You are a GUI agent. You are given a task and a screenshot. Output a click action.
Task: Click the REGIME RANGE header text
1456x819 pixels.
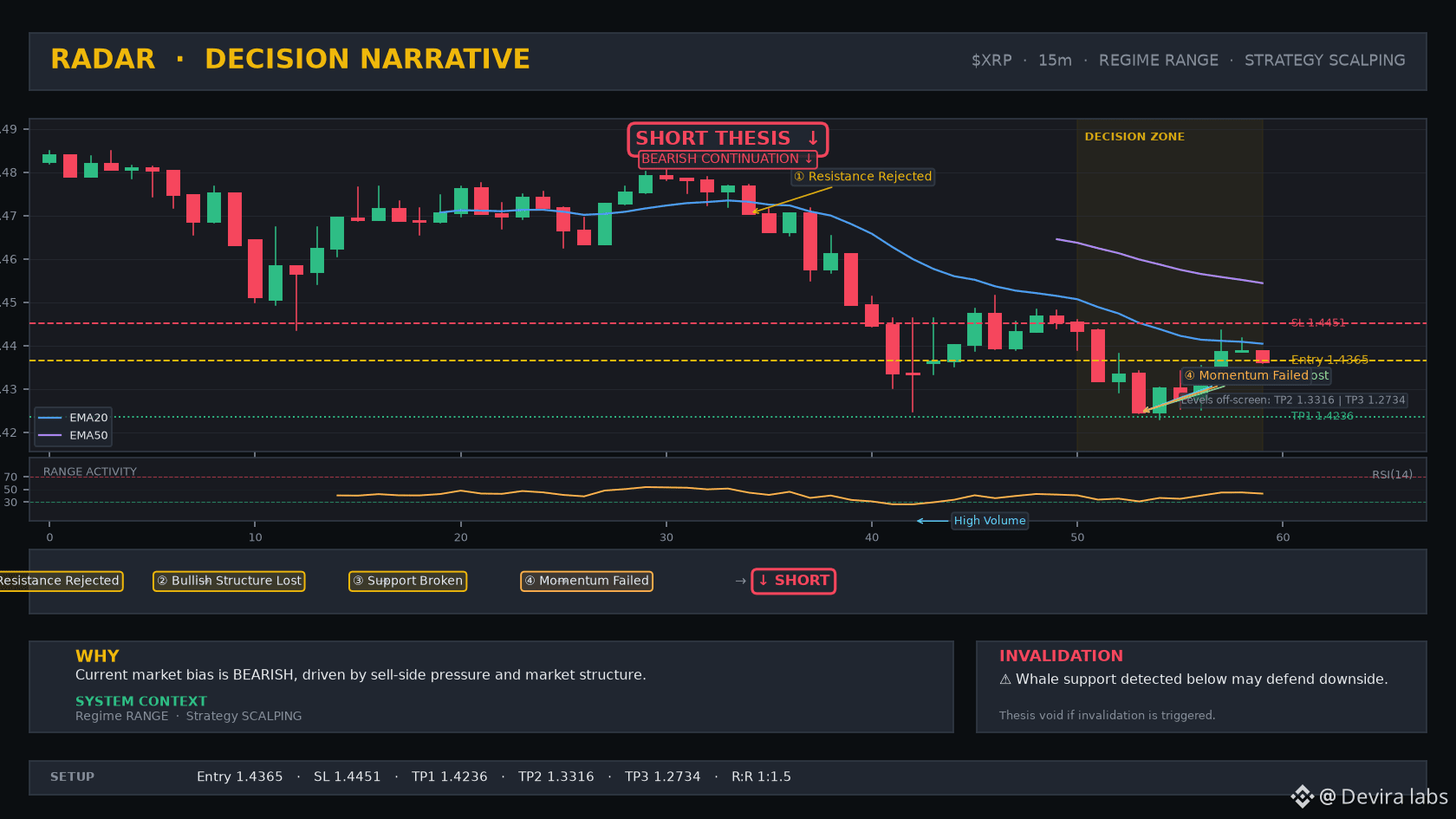pos(1159,60)
